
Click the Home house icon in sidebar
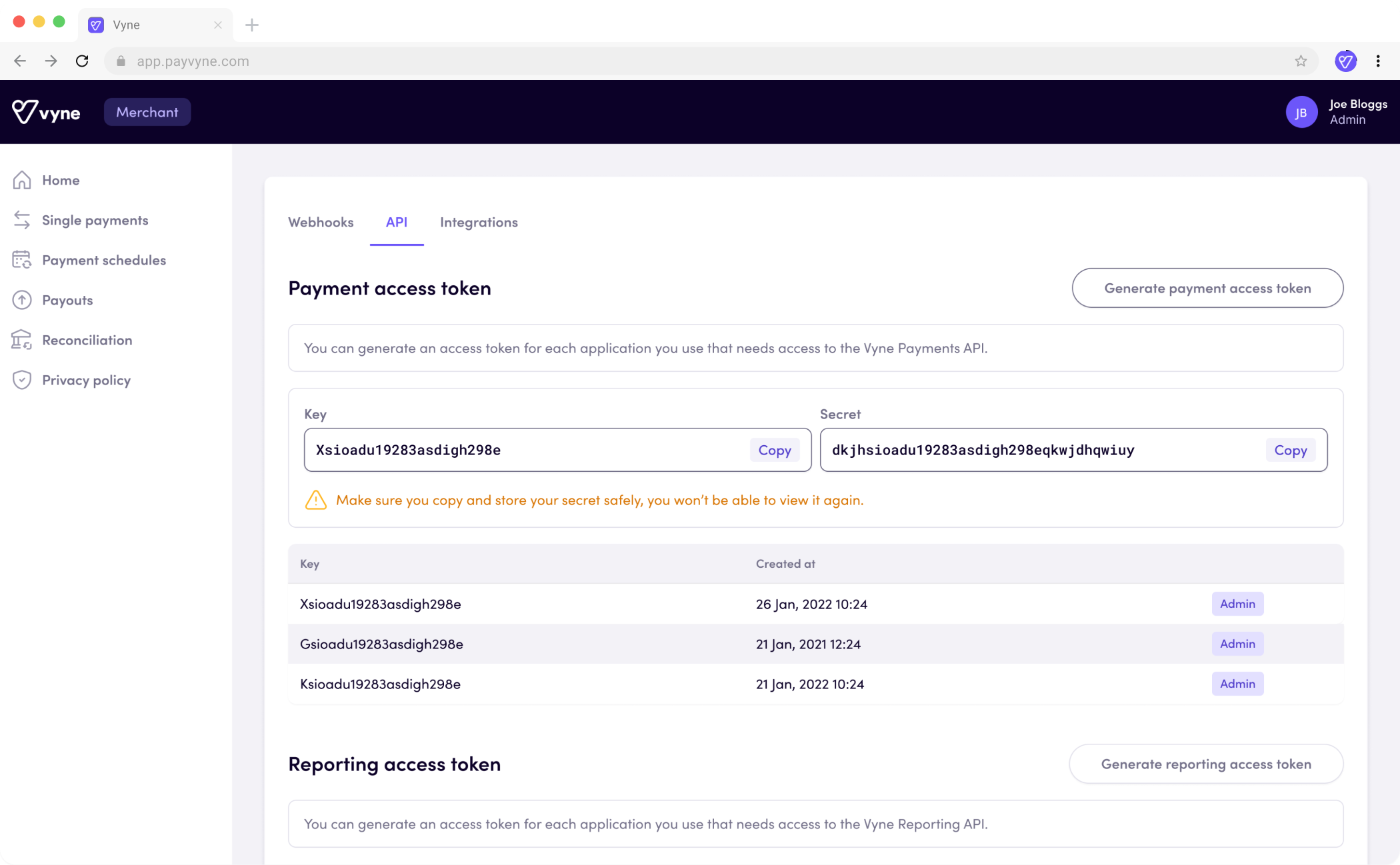22,180
